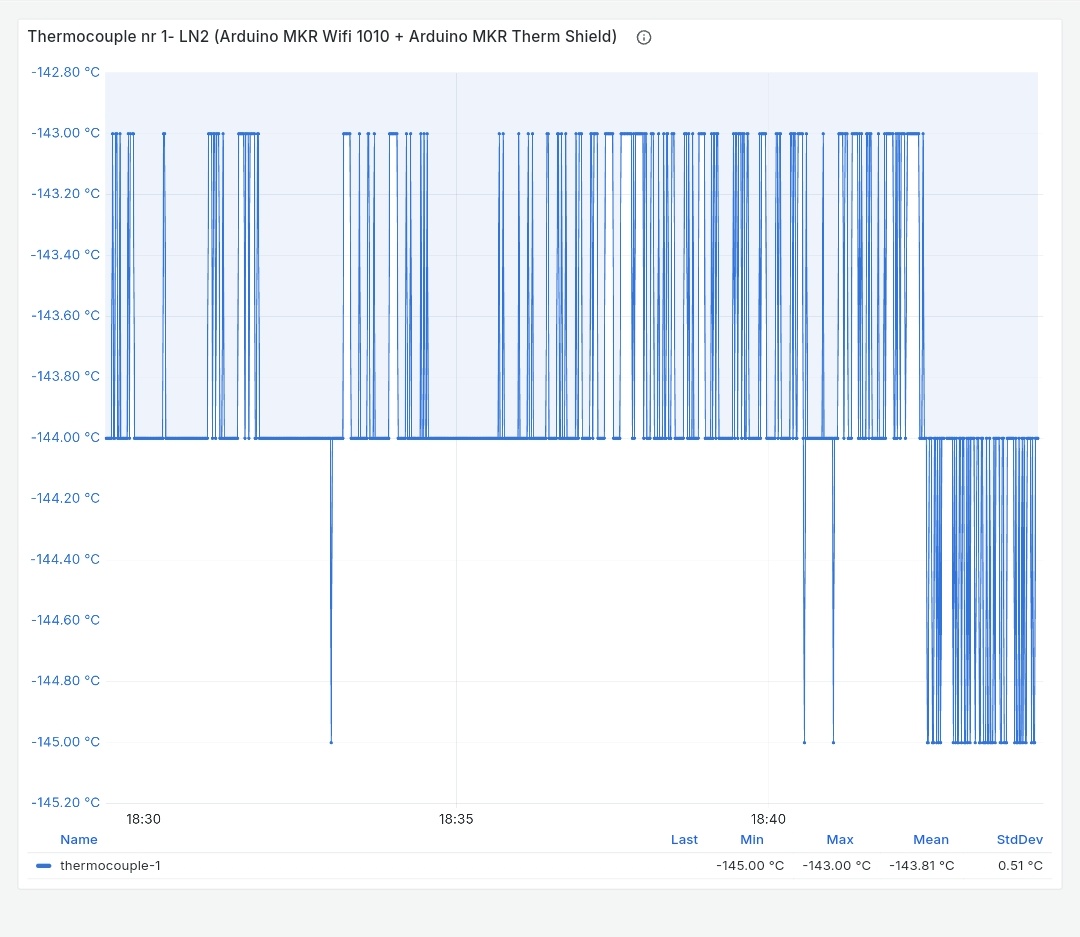Sort the legend by Min column
The image size is (1080, 937).
(x=752, y=840)
